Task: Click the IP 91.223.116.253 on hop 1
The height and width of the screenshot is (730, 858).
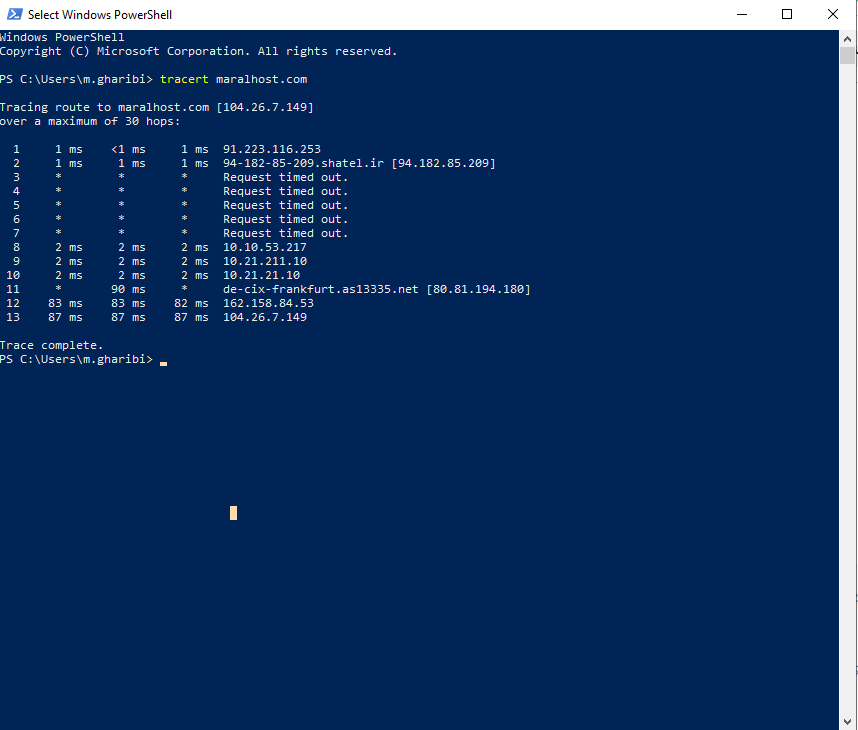Action: pyautogui.click(x=271, y=148)
